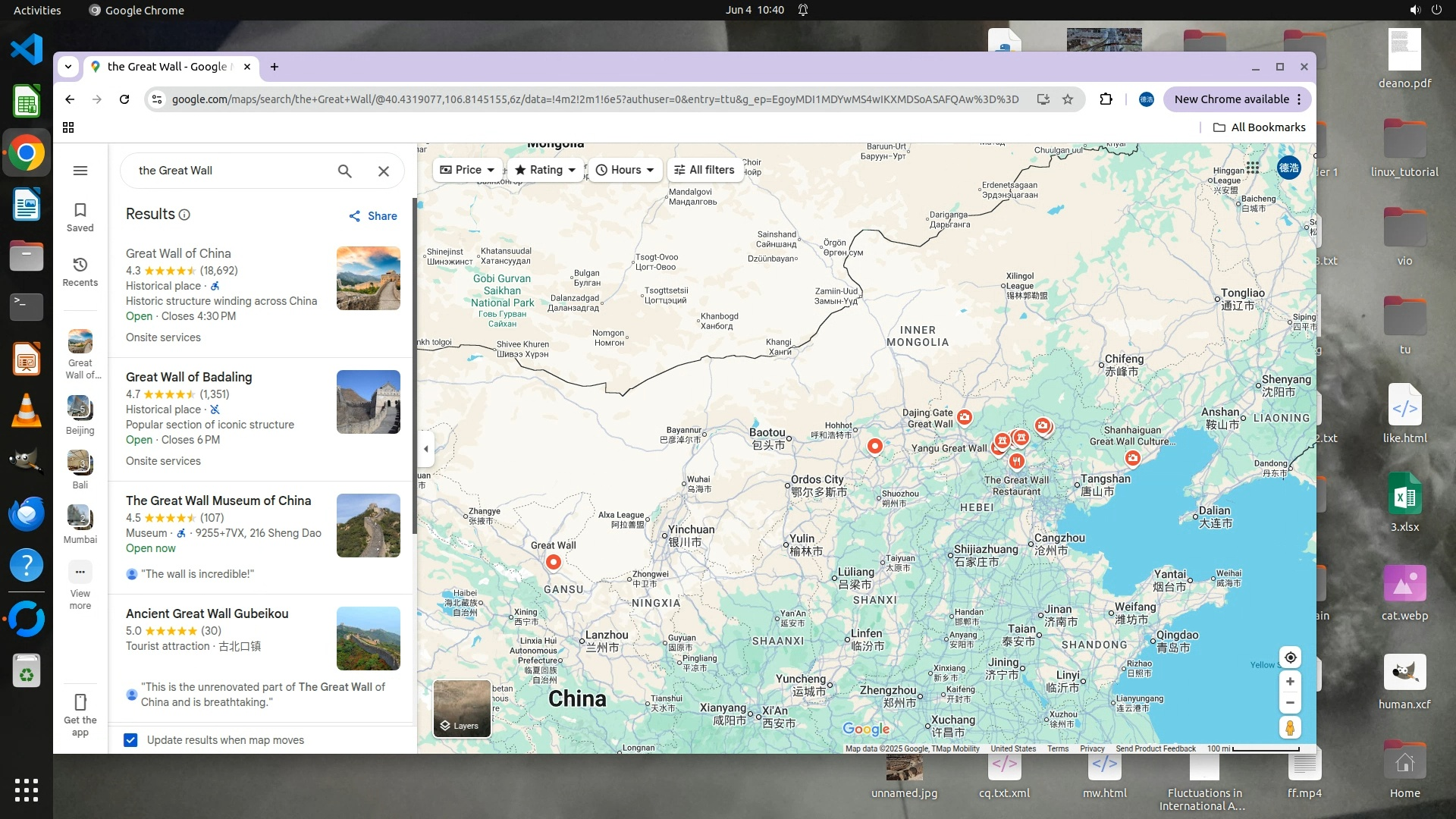The image size is (1456, 819).
Task: Open the Hours filter dropdown
Action: tap(625, 170)
